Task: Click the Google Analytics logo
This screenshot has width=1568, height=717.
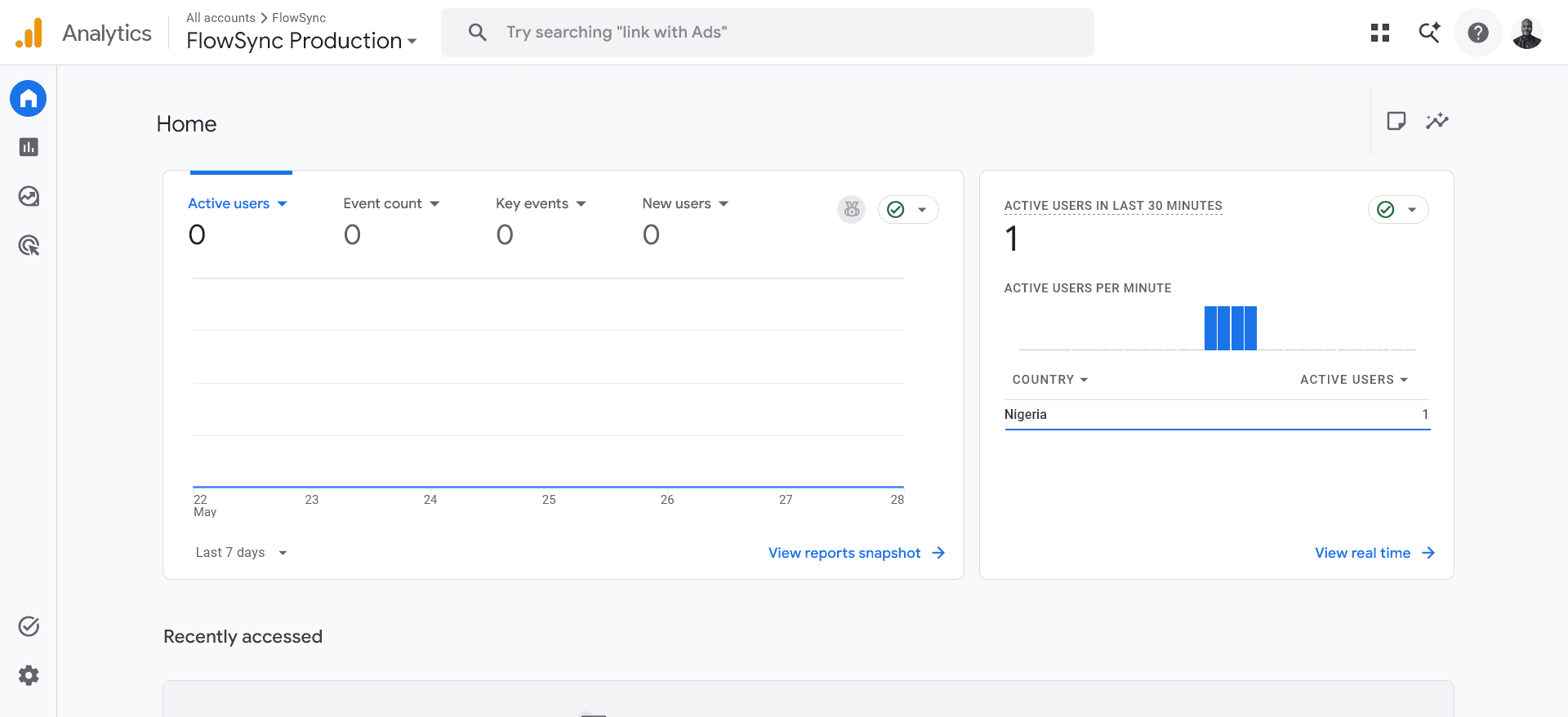Action: coord(29,33)
